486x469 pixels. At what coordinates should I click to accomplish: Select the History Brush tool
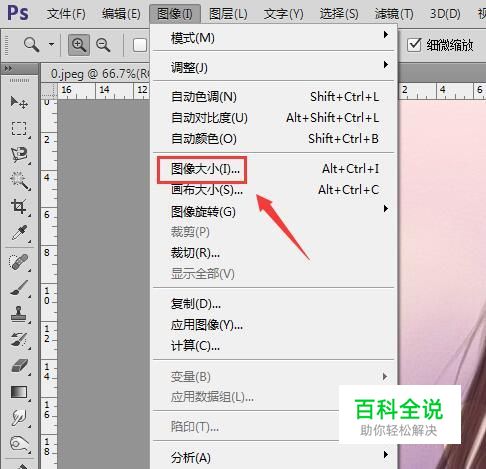(19, 340)
